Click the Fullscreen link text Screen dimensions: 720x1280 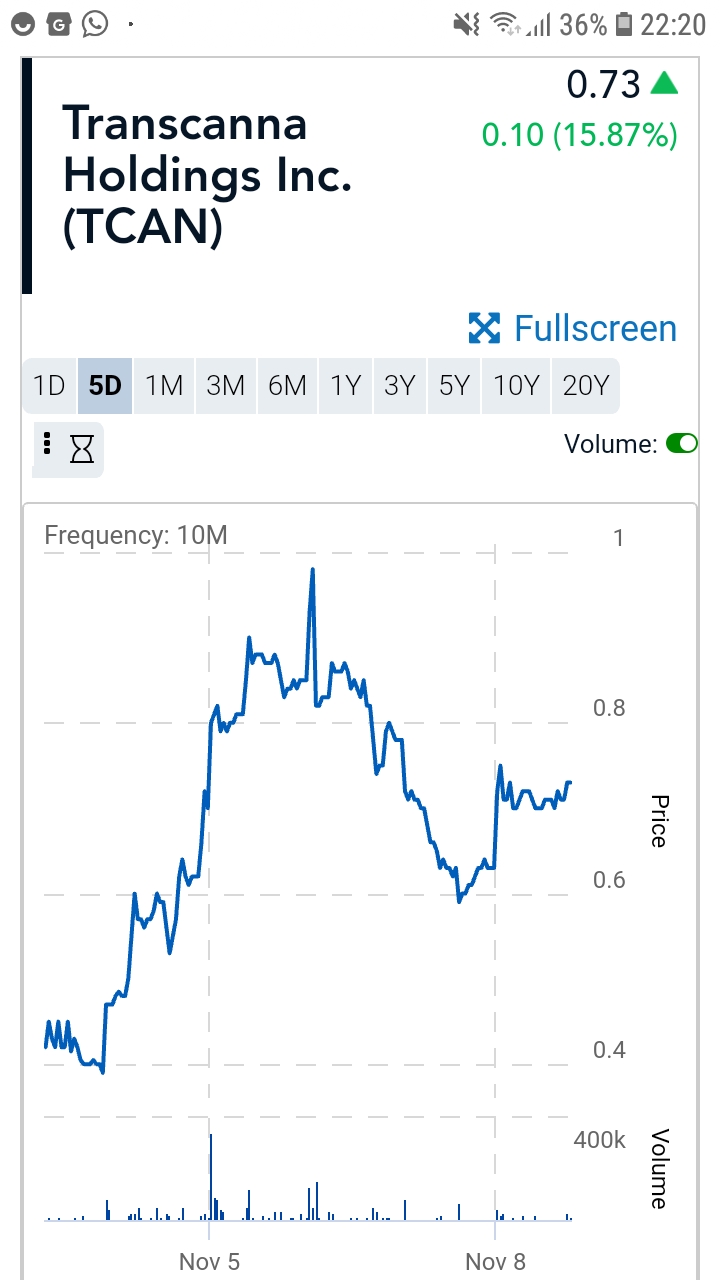pyautogui.click(x=595, y=328)
